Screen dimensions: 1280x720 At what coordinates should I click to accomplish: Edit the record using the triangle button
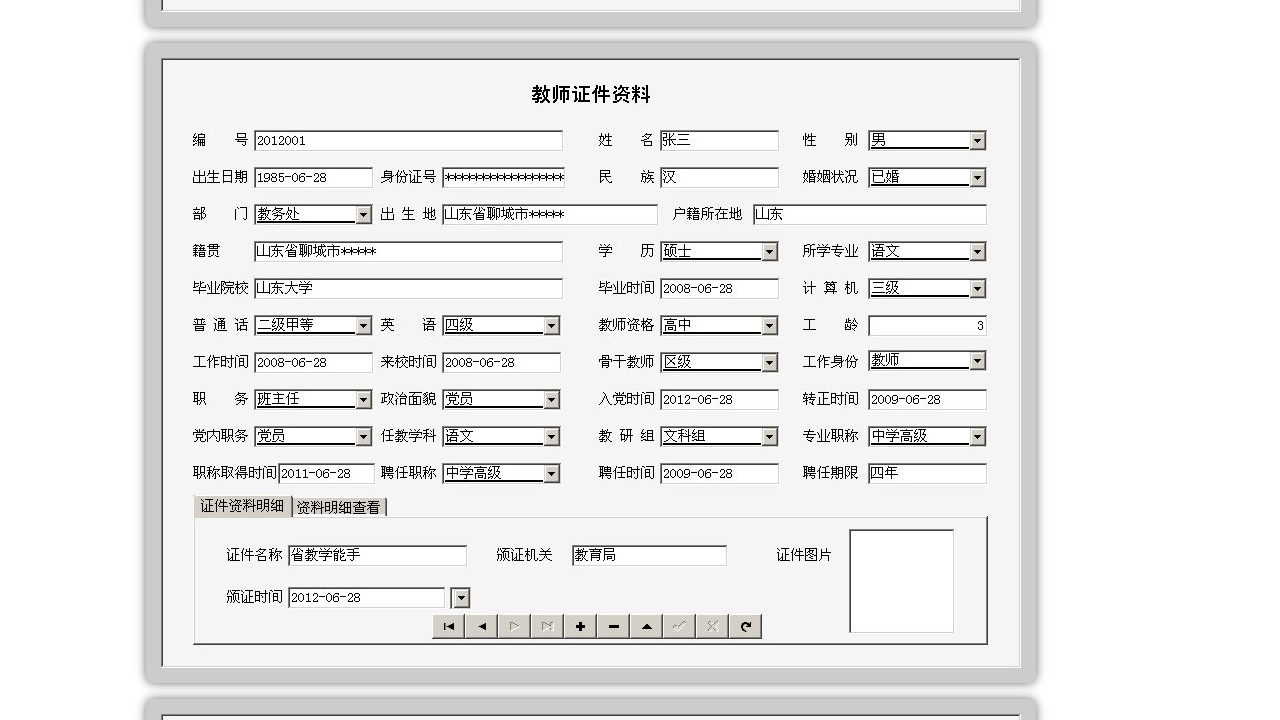pos(646,626)
